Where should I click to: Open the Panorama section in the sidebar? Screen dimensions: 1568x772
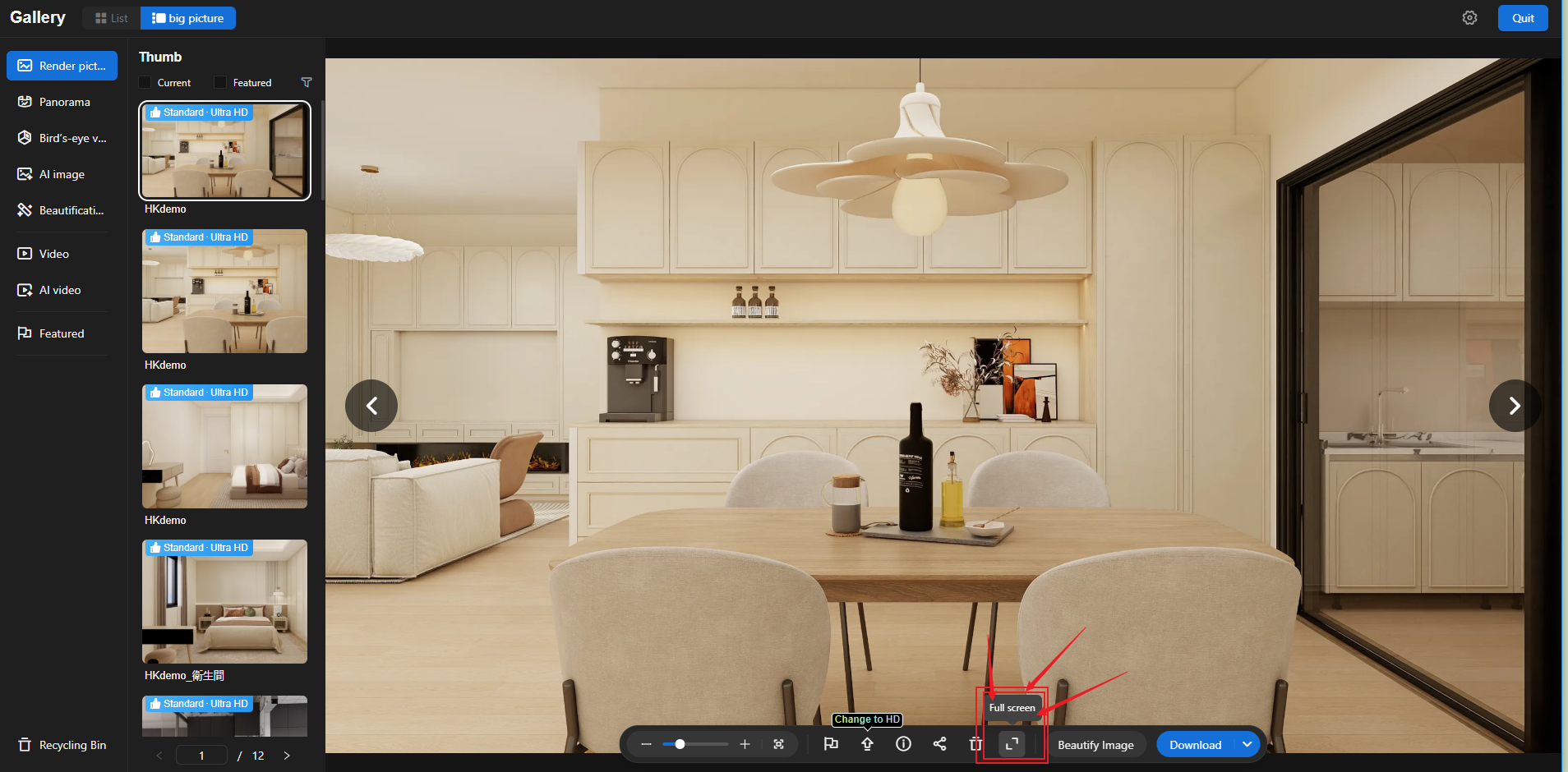tap(64, 102)
